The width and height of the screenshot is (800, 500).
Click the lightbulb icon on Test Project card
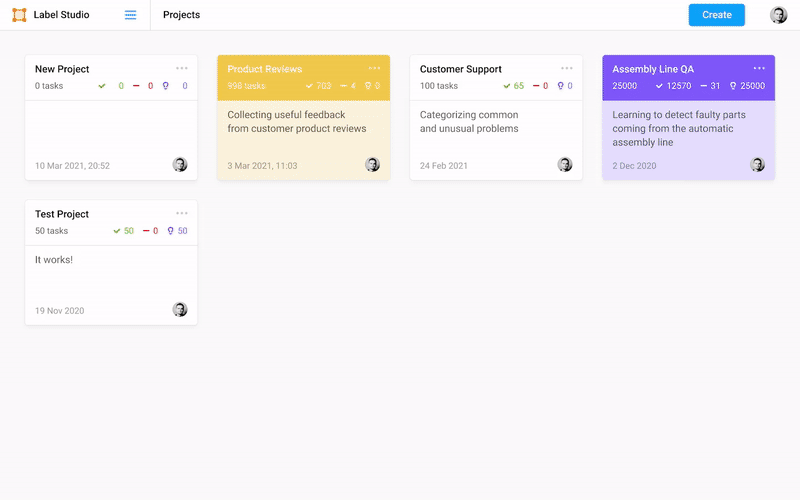170,231
